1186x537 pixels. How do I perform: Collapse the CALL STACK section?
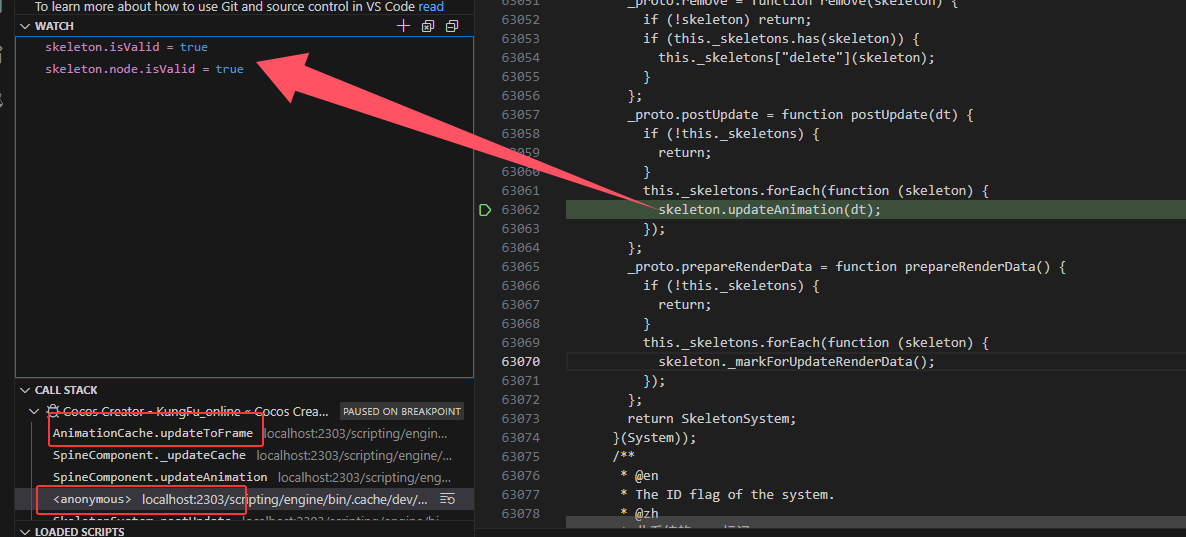pyautogui.click(x=25, y=390)
